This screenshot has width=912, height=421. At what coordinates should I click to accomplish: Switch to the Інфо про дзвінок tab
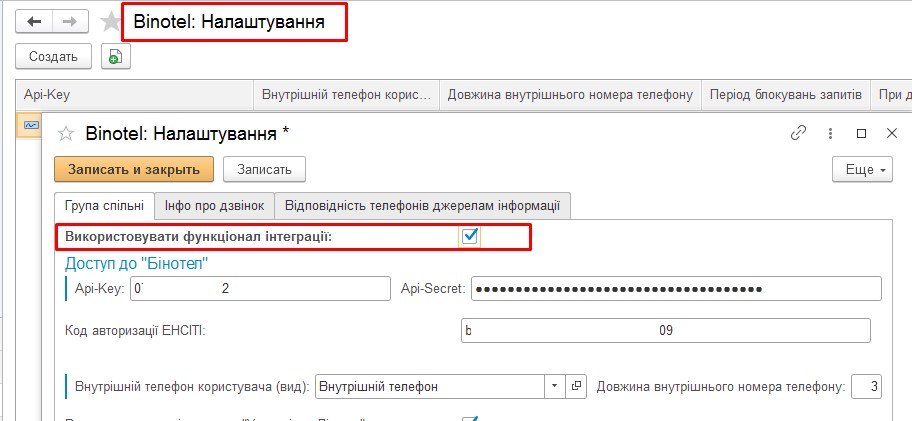point(214,206)
